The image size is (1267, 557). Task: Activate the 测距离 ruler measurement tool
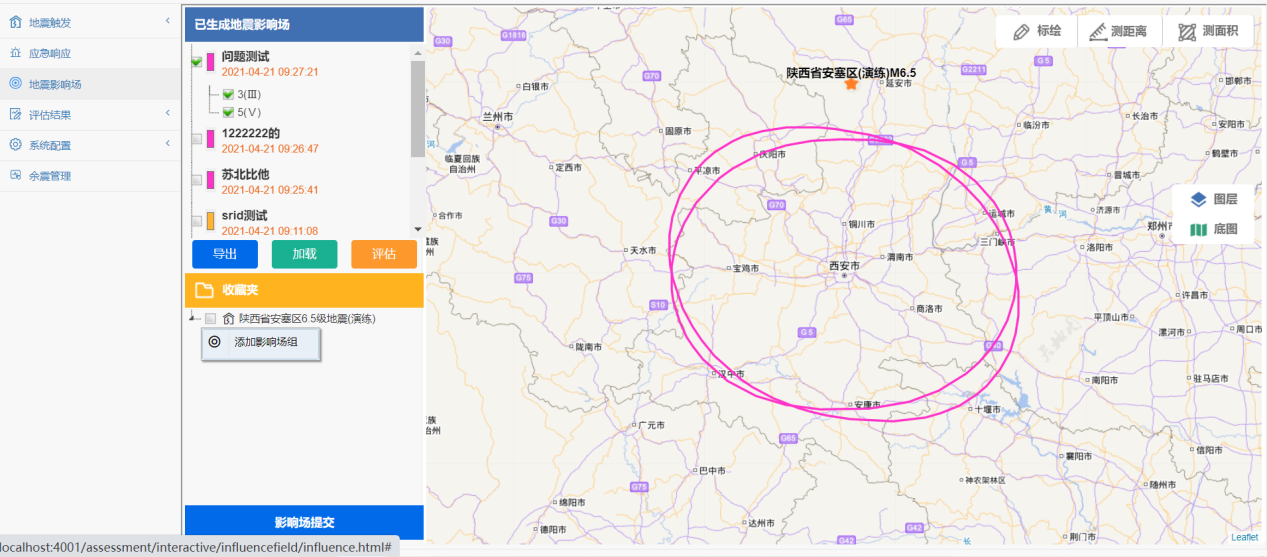click(x=1119, y=31)
